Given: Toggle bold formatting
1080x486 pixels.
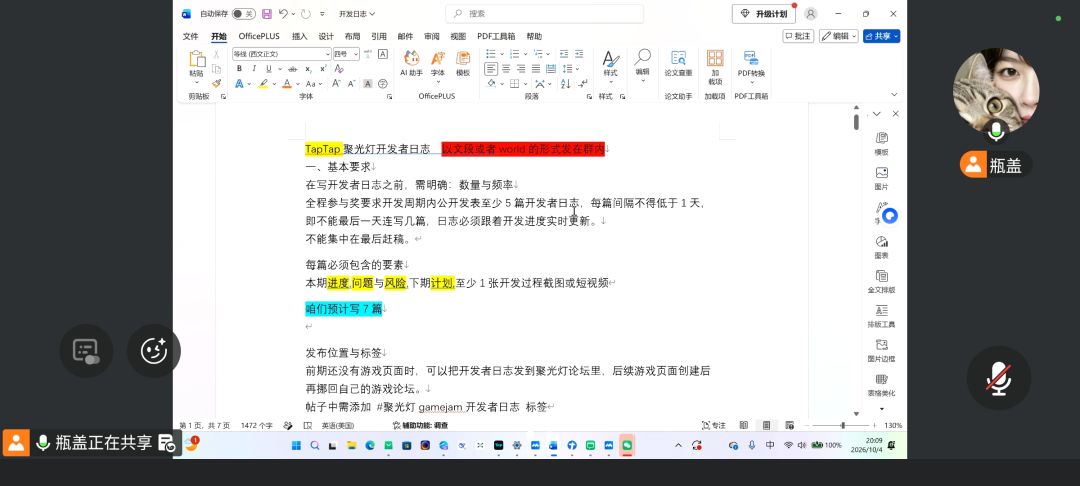Looking at the screenshot, I should (239, 68).
